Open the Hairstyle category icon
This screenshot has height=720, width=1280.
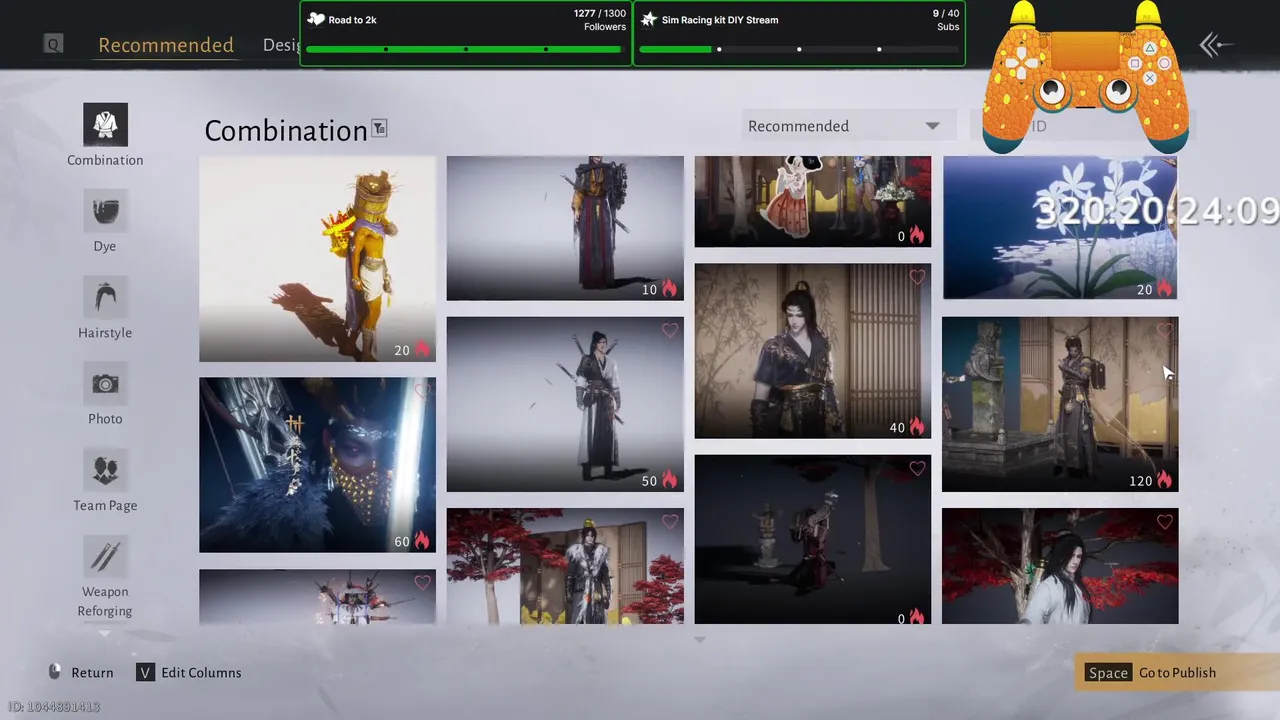pos(105,297)
